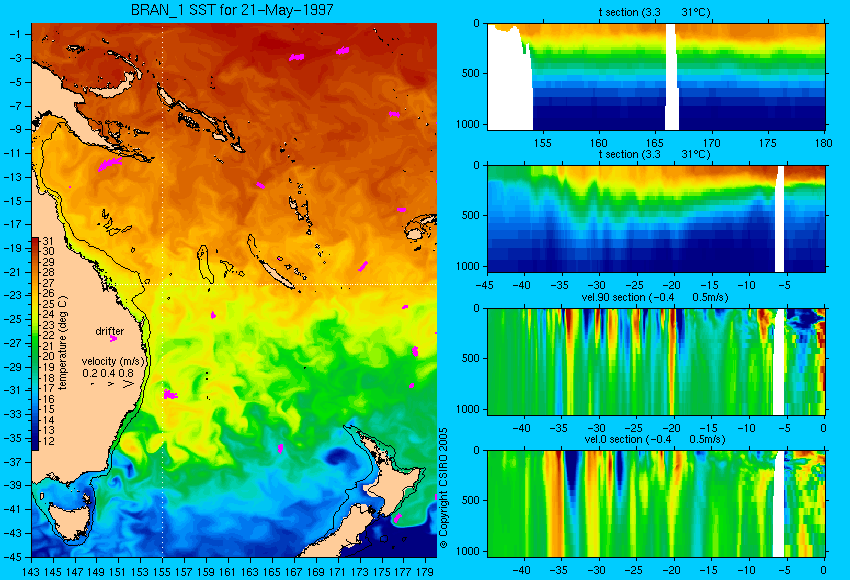Select the vel.90 section heading text

coord(654,297)
